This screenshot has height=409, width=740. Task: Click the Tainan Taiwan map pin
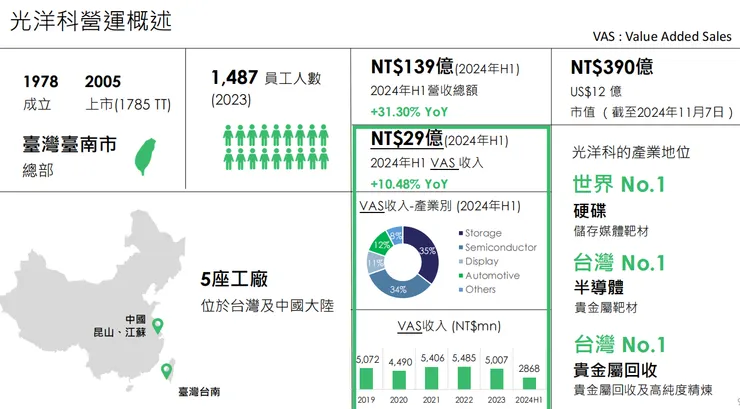tap(166, 371)
